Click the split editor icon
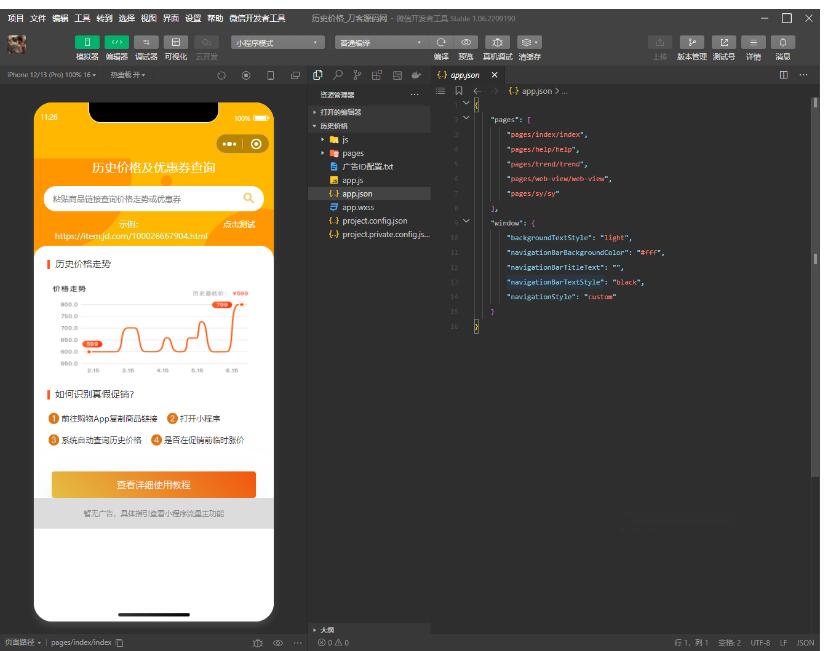The height and width of the screenshot is (651, 824). [784, 75]
